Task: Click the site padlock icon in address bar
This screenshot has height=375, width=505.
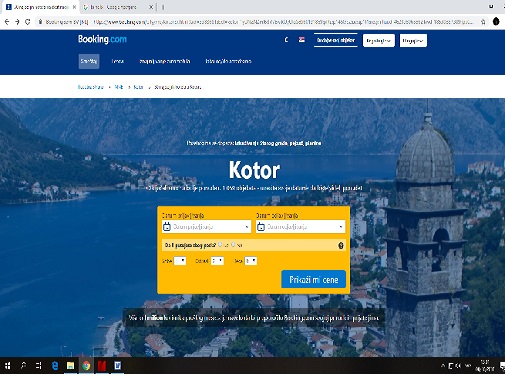Action: point(40,22)
